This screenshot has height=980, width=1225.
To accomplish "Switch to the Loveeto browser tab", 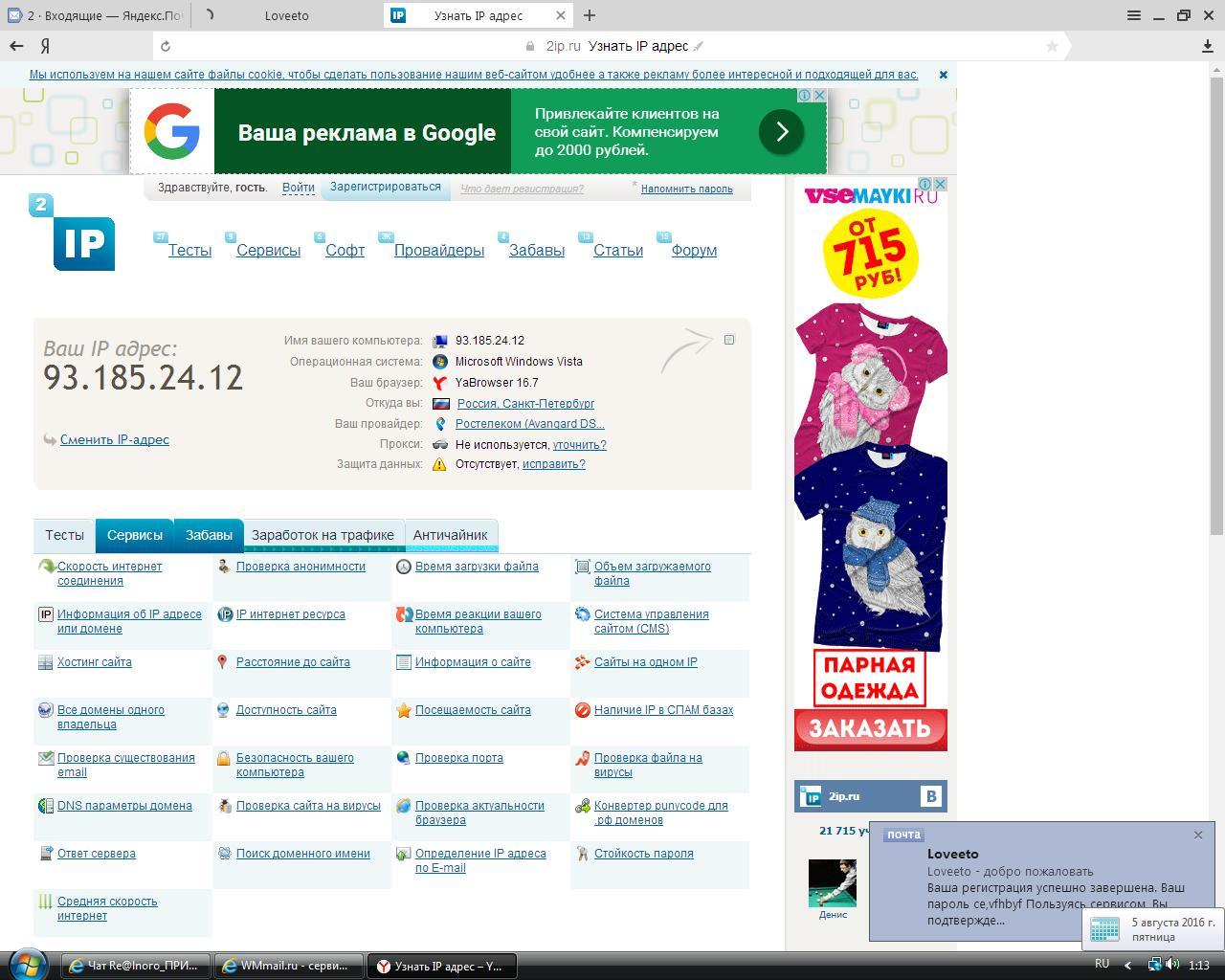I will pos(287,15).
